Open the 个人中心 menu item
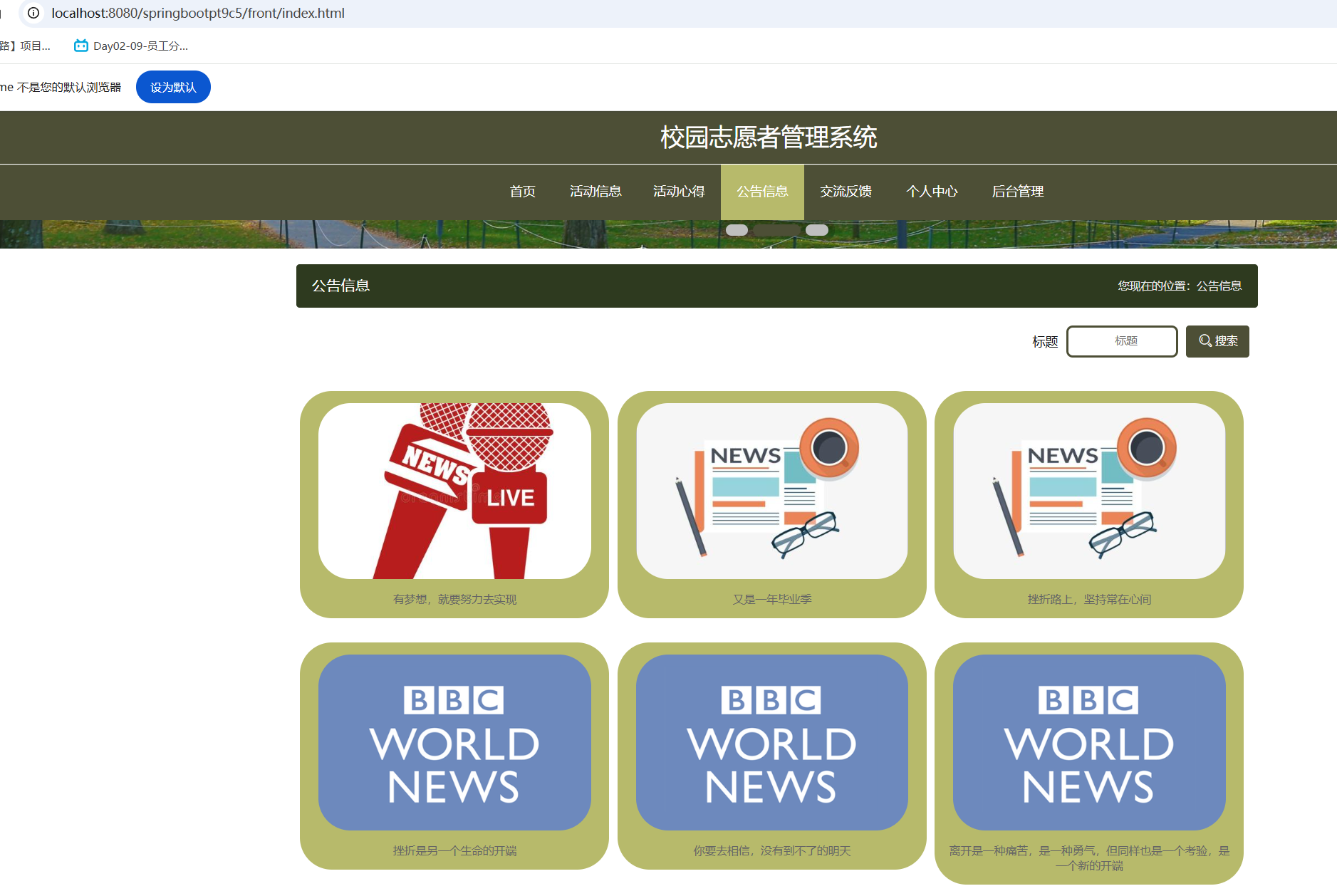Screen dimensions: 1337x896 pos(932,192)
